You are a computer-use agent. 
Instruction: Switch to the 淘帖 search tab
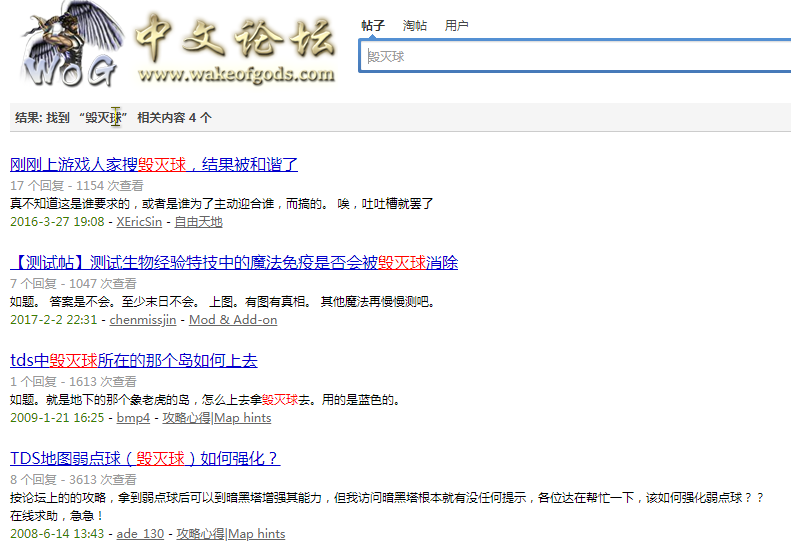(x=415, y=25)
